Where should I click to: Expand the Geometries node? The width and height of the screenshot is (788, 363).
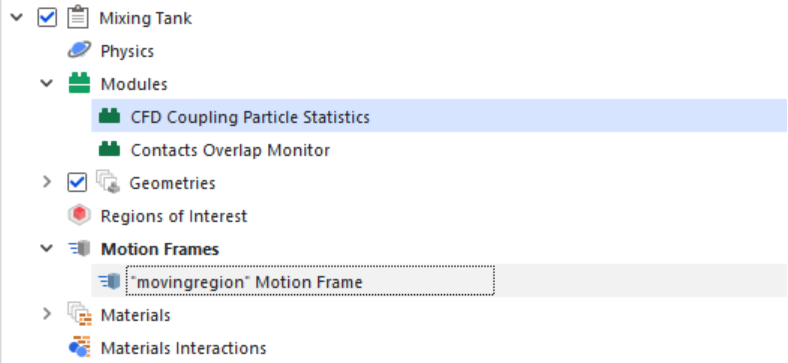(47, 182)
